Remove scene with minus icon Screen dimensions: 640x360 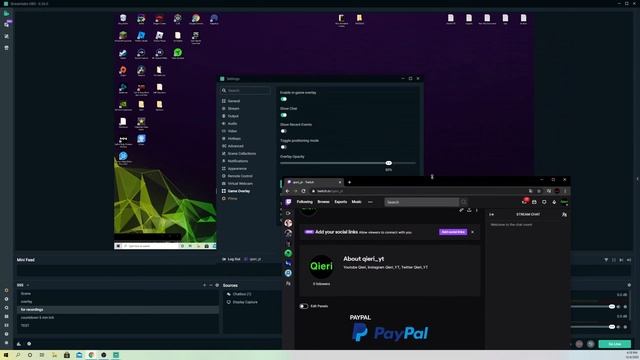click(211, 285)
